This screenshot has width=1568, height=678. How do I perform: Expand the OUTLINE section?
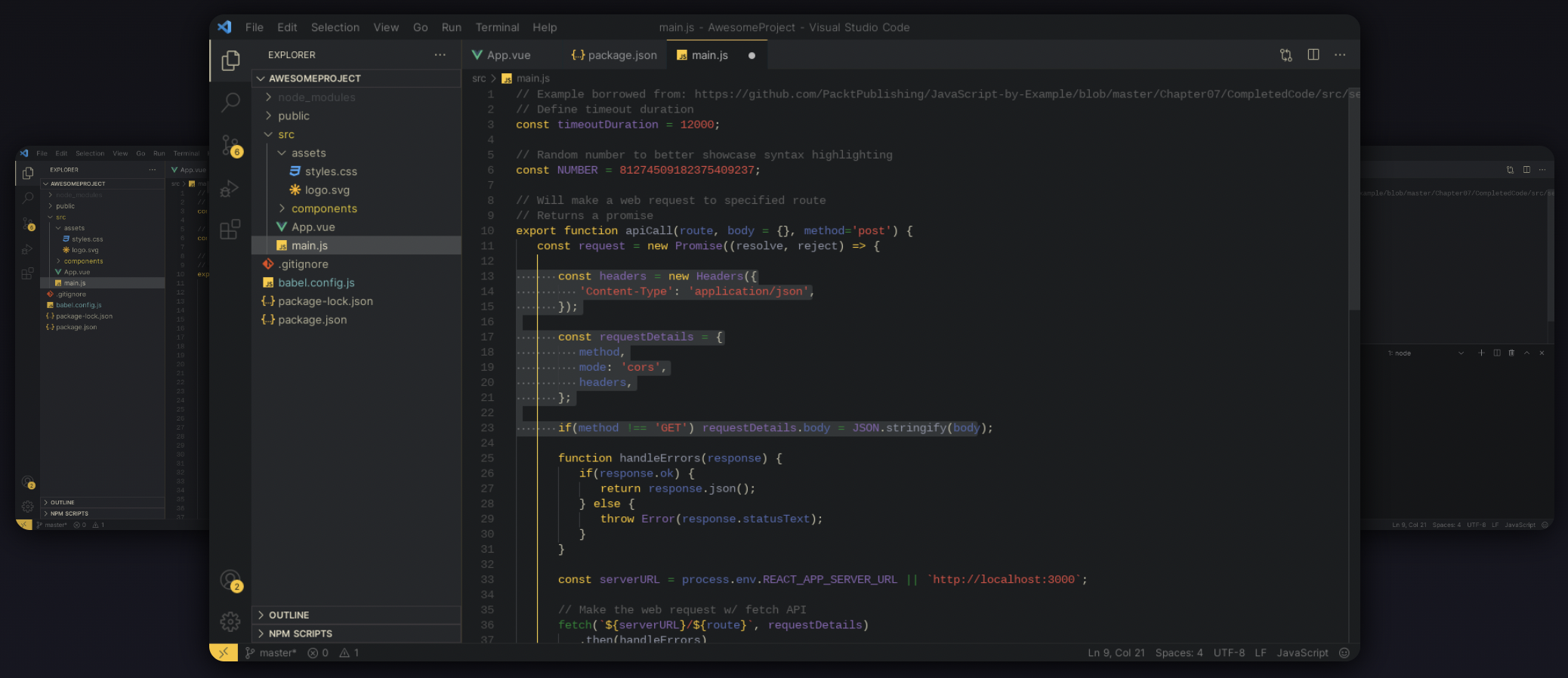click(356, 615)
